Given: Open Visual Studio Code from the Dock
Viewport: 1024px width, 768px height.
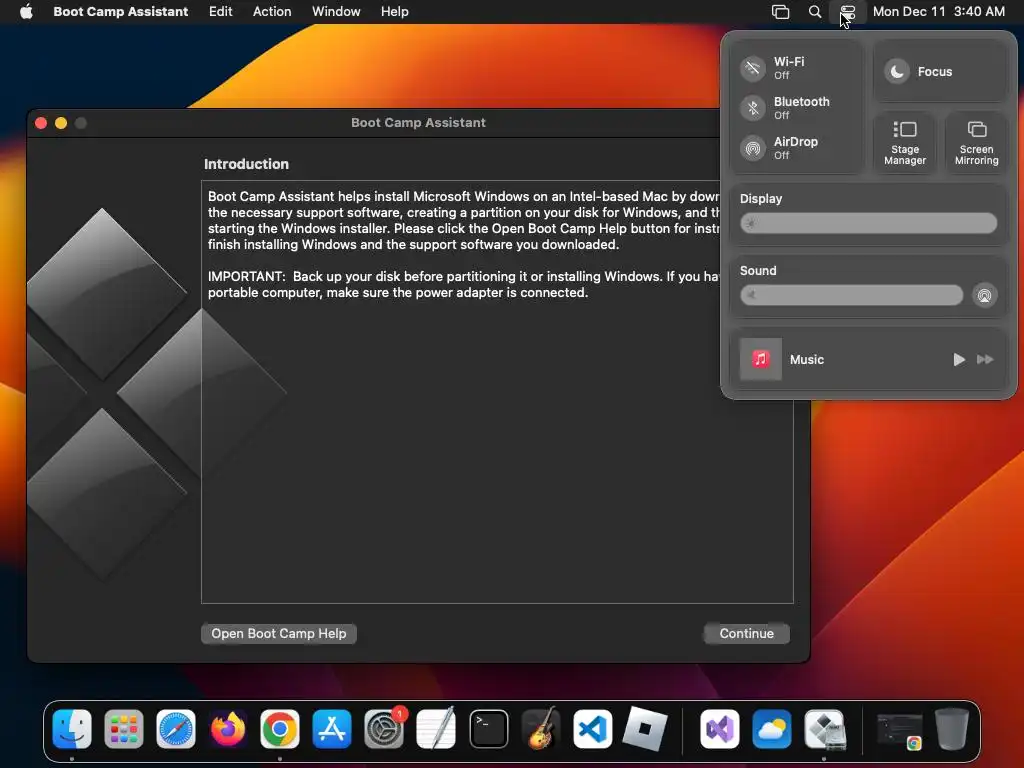Looking at the screenshot, I should click(x=592, y=729).
